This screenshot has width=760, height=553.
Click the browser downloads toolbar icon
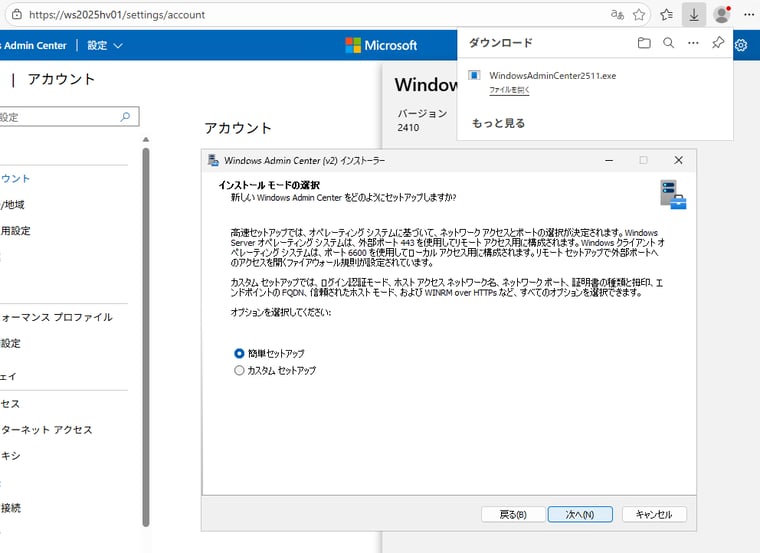(x=694, y=15)
